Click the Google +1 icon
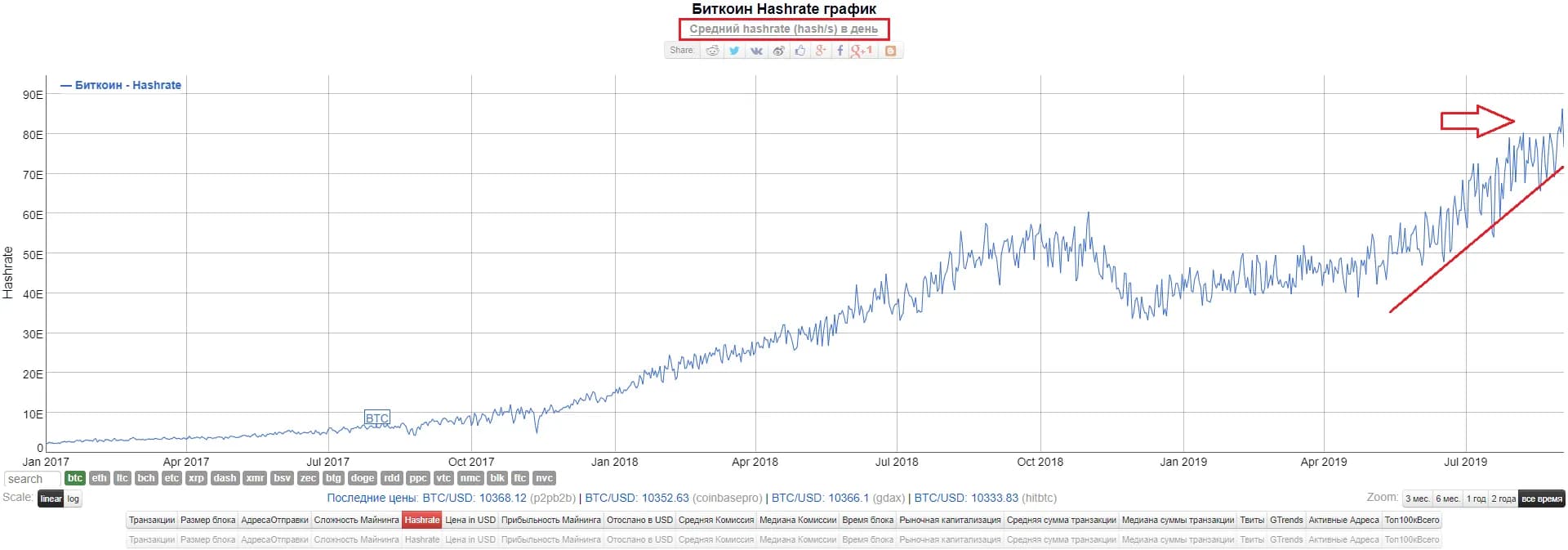Screen dimensions: 1568x550 862,51
